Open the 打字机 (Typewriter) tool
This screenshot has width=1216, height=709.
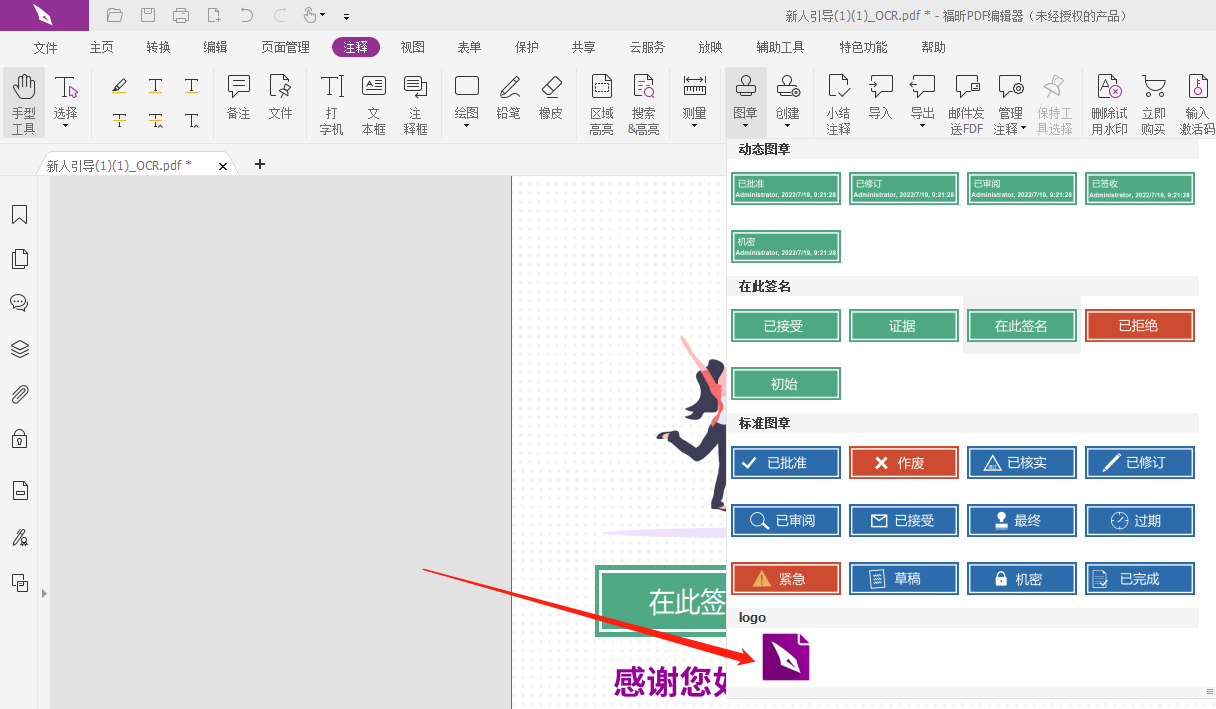pyautogui.click(x=330, y=100)
